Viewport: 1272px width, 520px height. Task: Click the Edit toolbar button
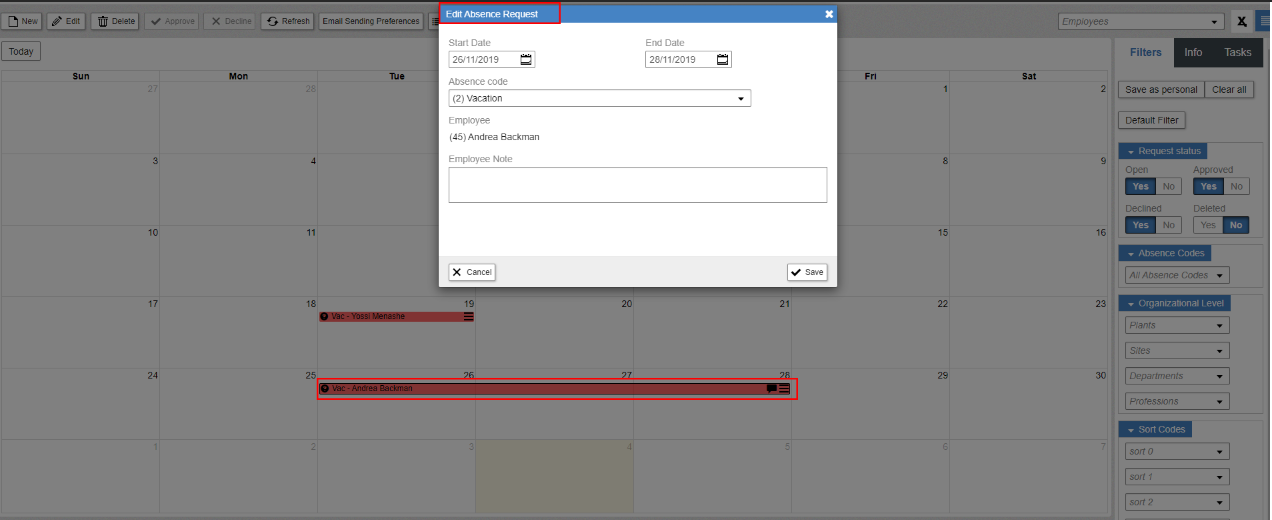68,21
